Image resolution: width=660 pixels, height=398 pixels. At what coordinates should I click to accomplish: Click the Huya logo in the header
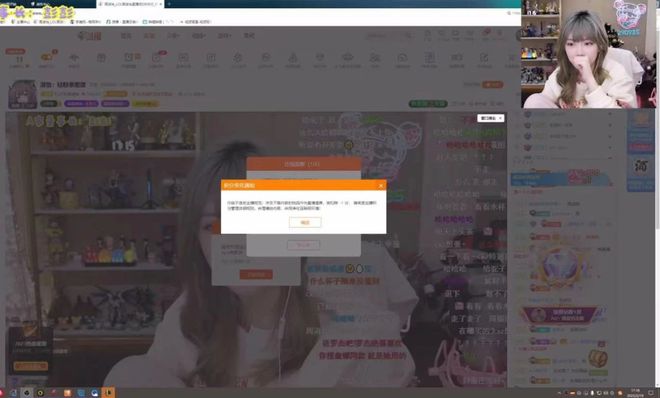pyautogui.click(x=89, y=36)
